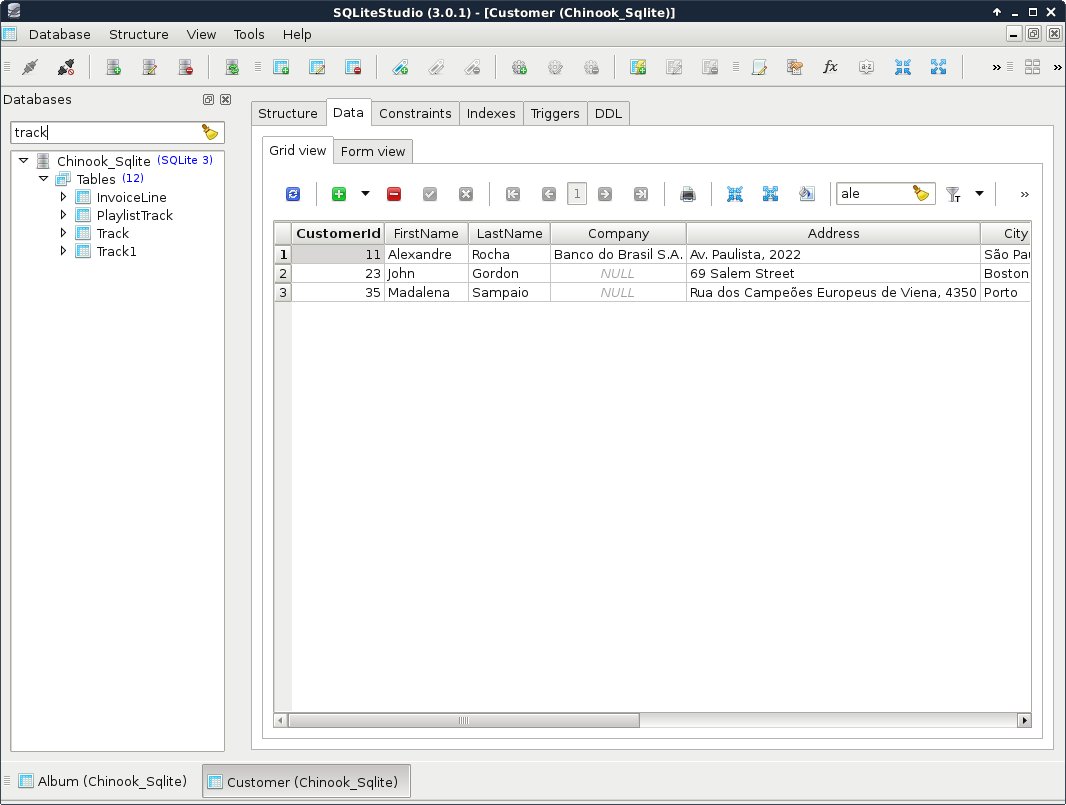Viewport: 1066px width, 805px height.
Task: Switch to the Constraints tab
Action: 415,114
